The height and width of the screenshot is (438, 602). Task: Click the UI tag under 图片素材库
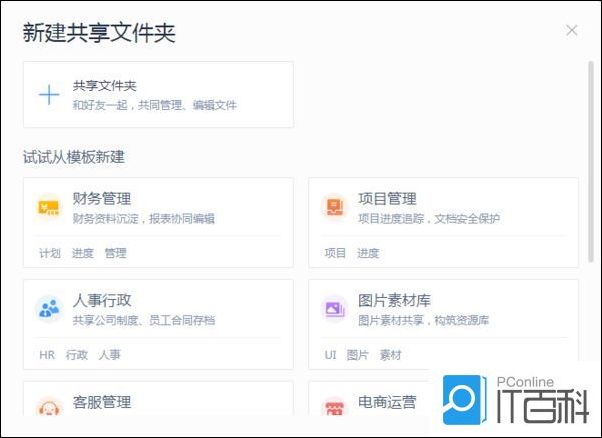point(330,354)
